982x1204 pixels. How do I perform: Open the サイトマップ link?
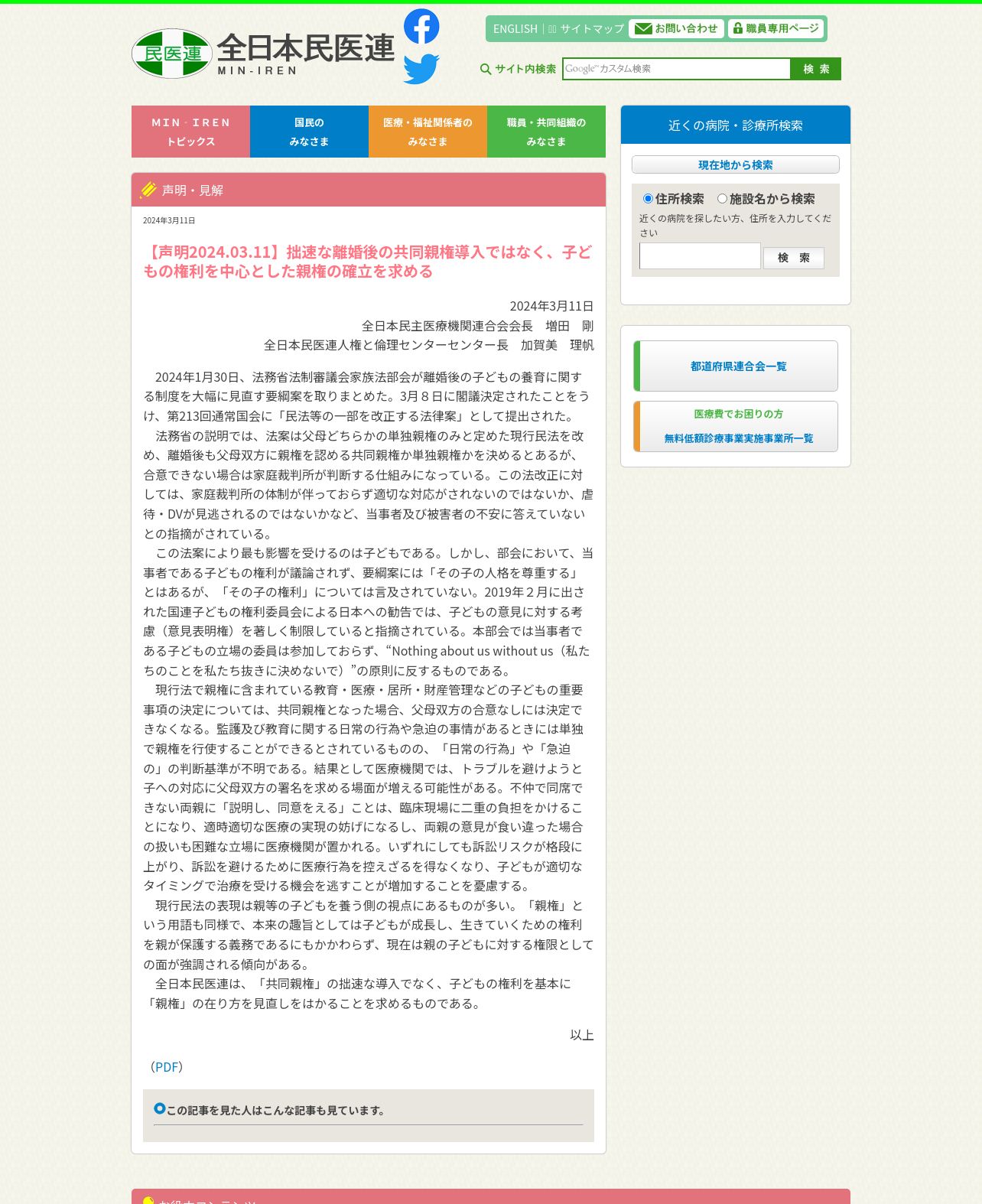(x=592, y=28)
